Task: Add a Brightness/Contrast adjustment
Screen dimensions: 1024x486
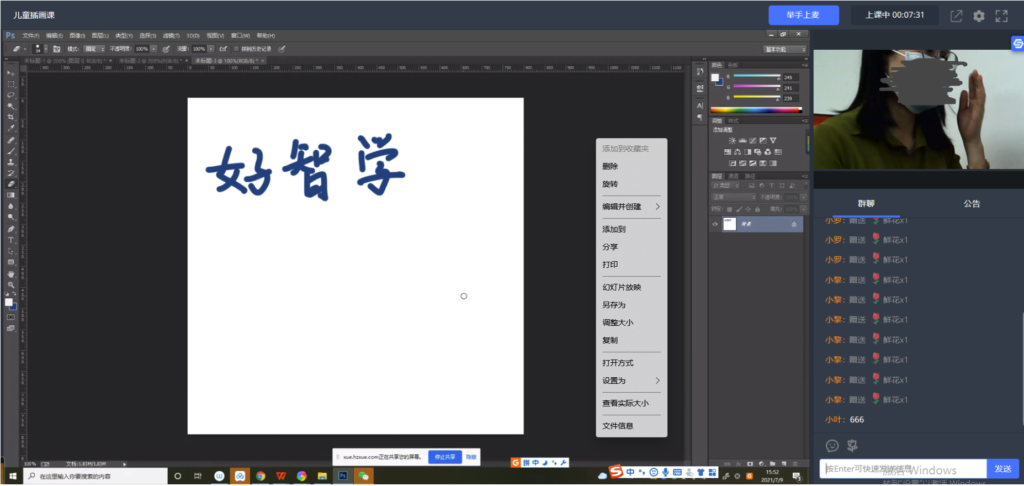Action: tap(732, 140)
